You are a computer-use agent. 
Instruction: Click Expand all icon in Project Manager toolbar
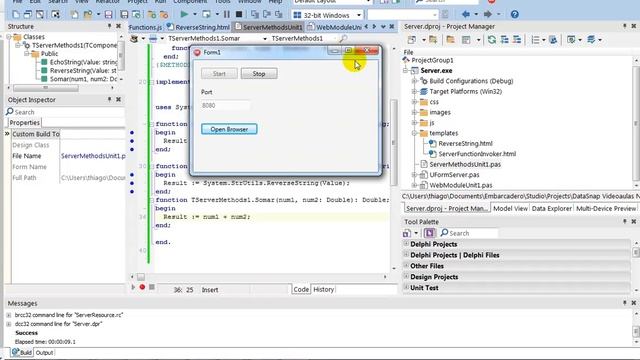click(504, 40)
